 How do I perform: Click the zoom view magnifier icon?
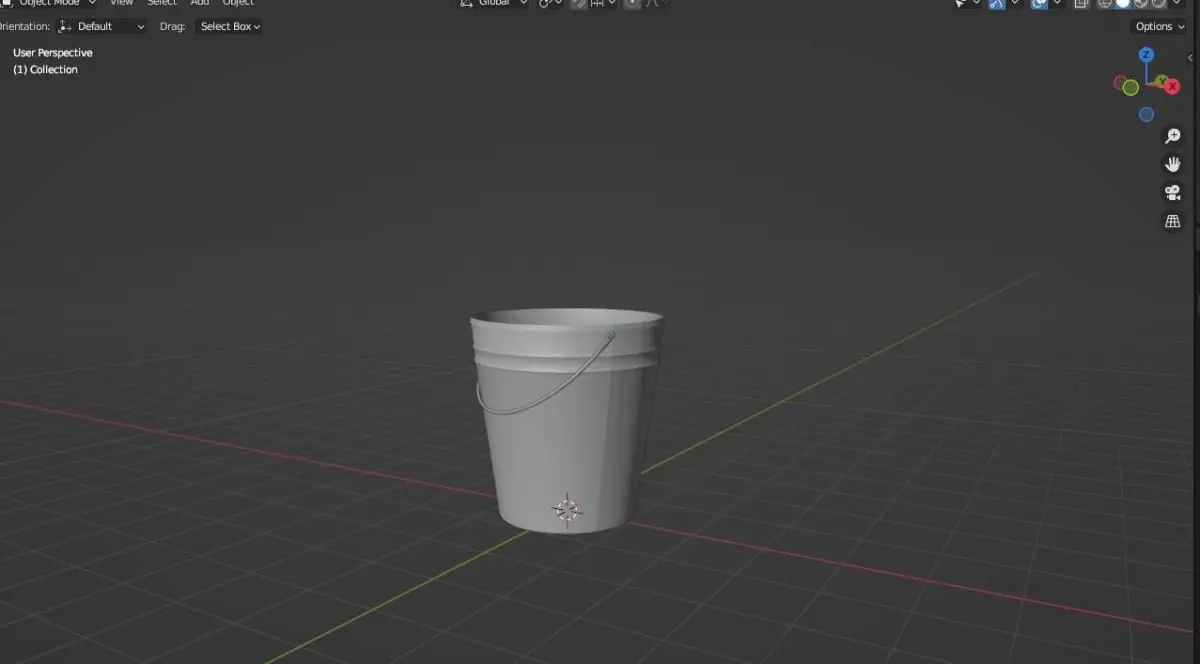pos(1173,136)
